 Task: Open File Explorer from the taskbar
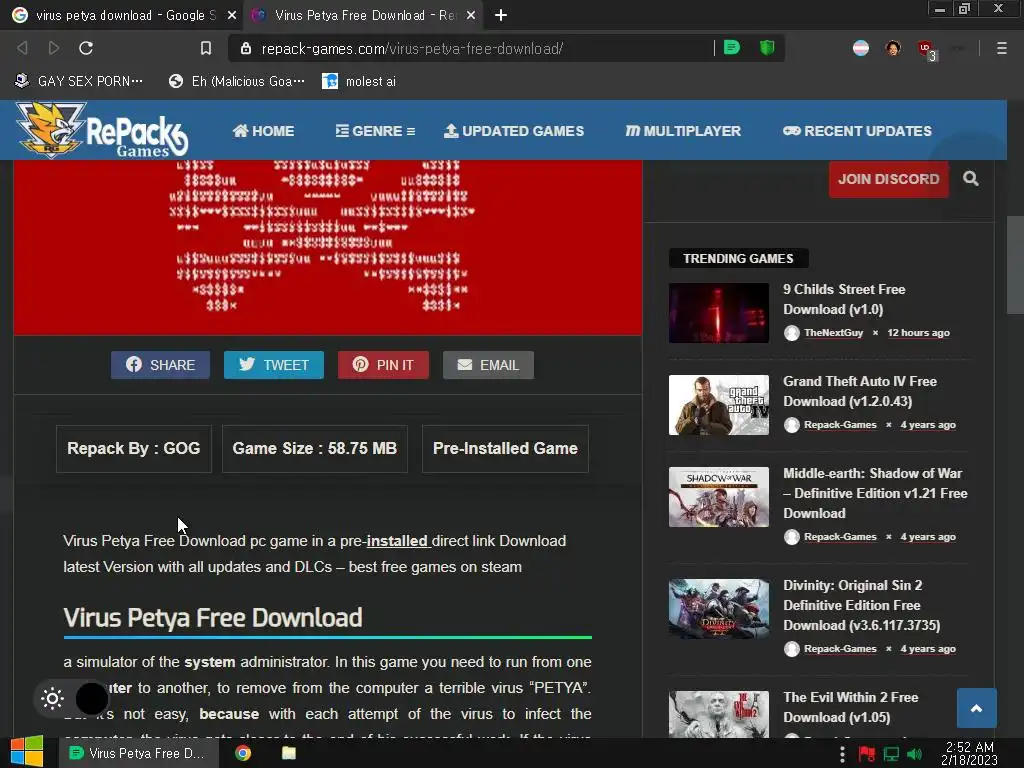coord(288,753)
